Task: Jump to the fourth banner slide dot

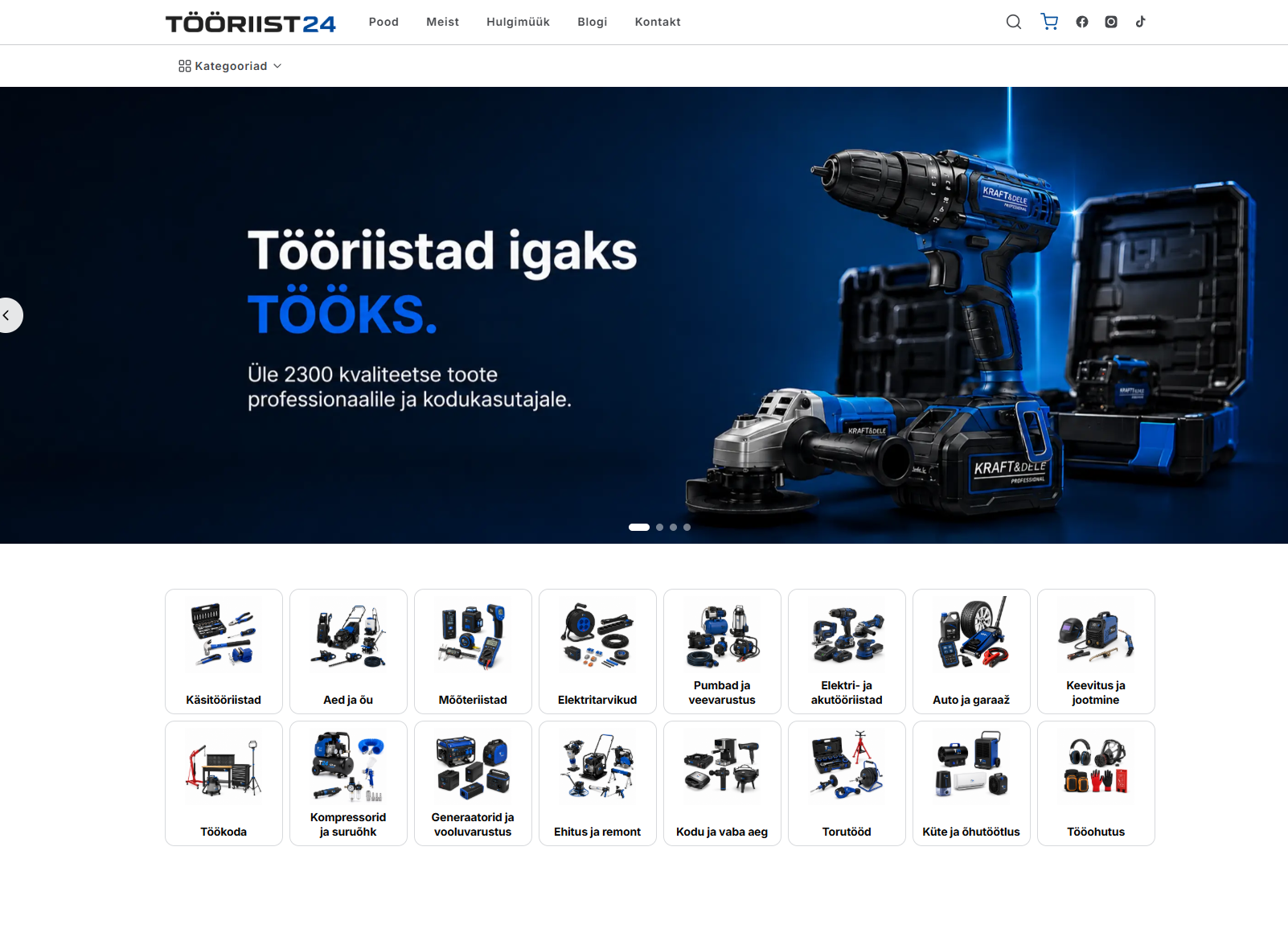Action: 687,528
